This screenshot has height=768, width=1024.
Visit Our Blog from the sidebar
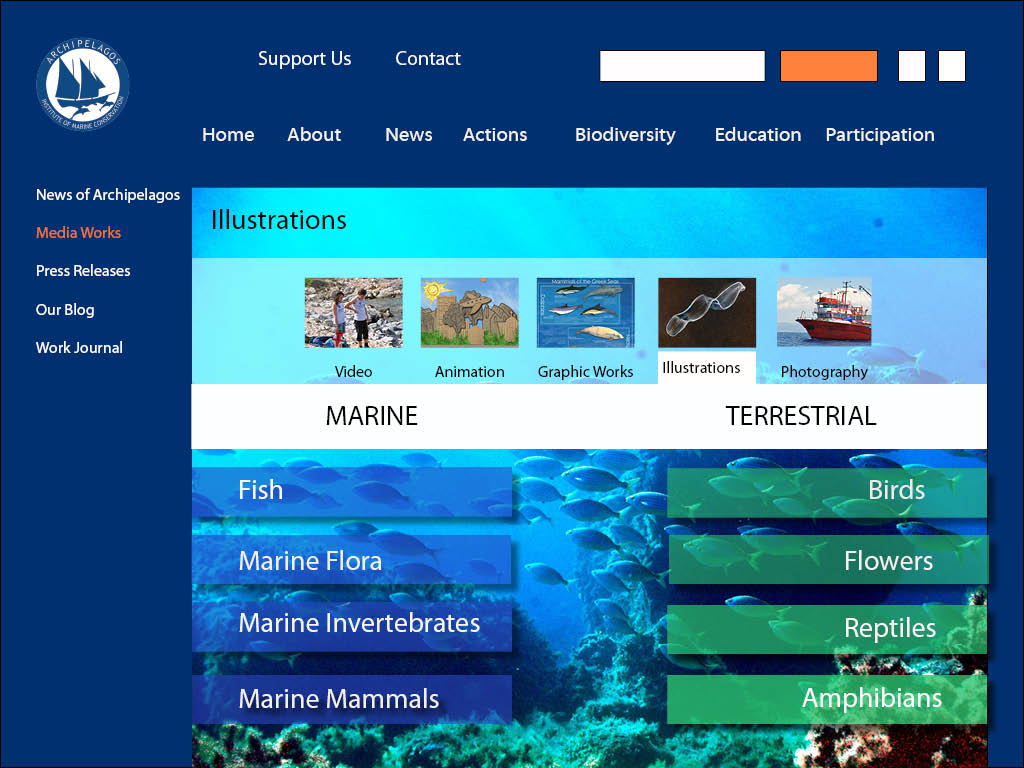click(65, 310)
